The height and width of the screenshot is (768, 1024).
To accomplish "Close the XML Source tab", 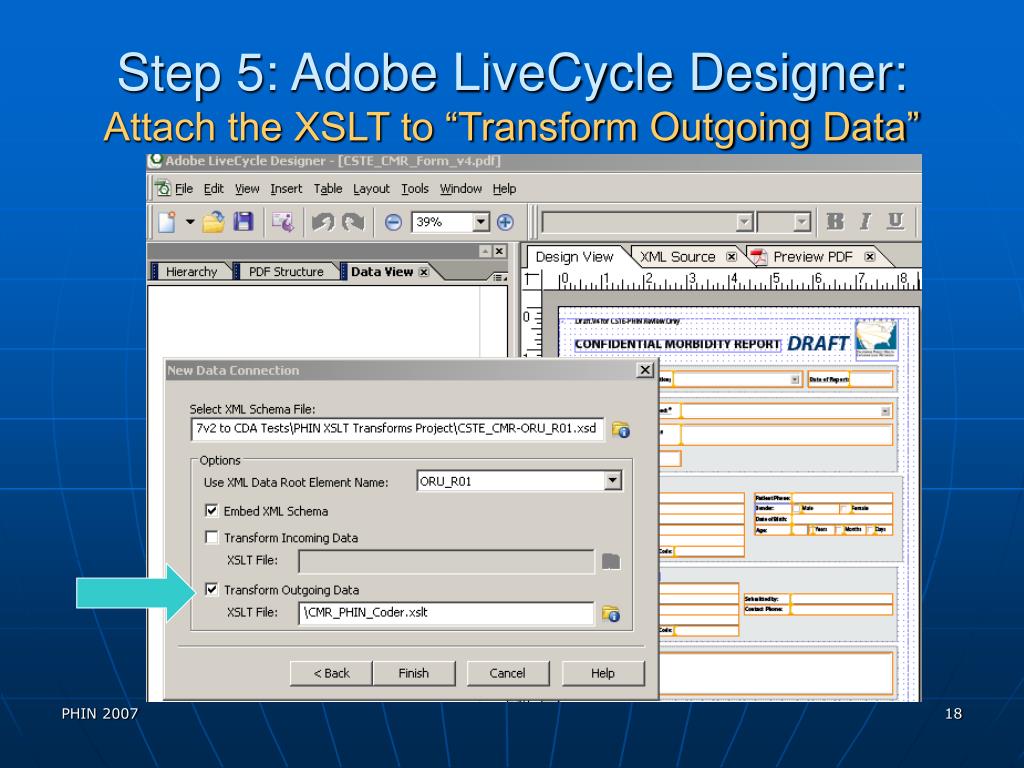I will click(x=731, y=257).
